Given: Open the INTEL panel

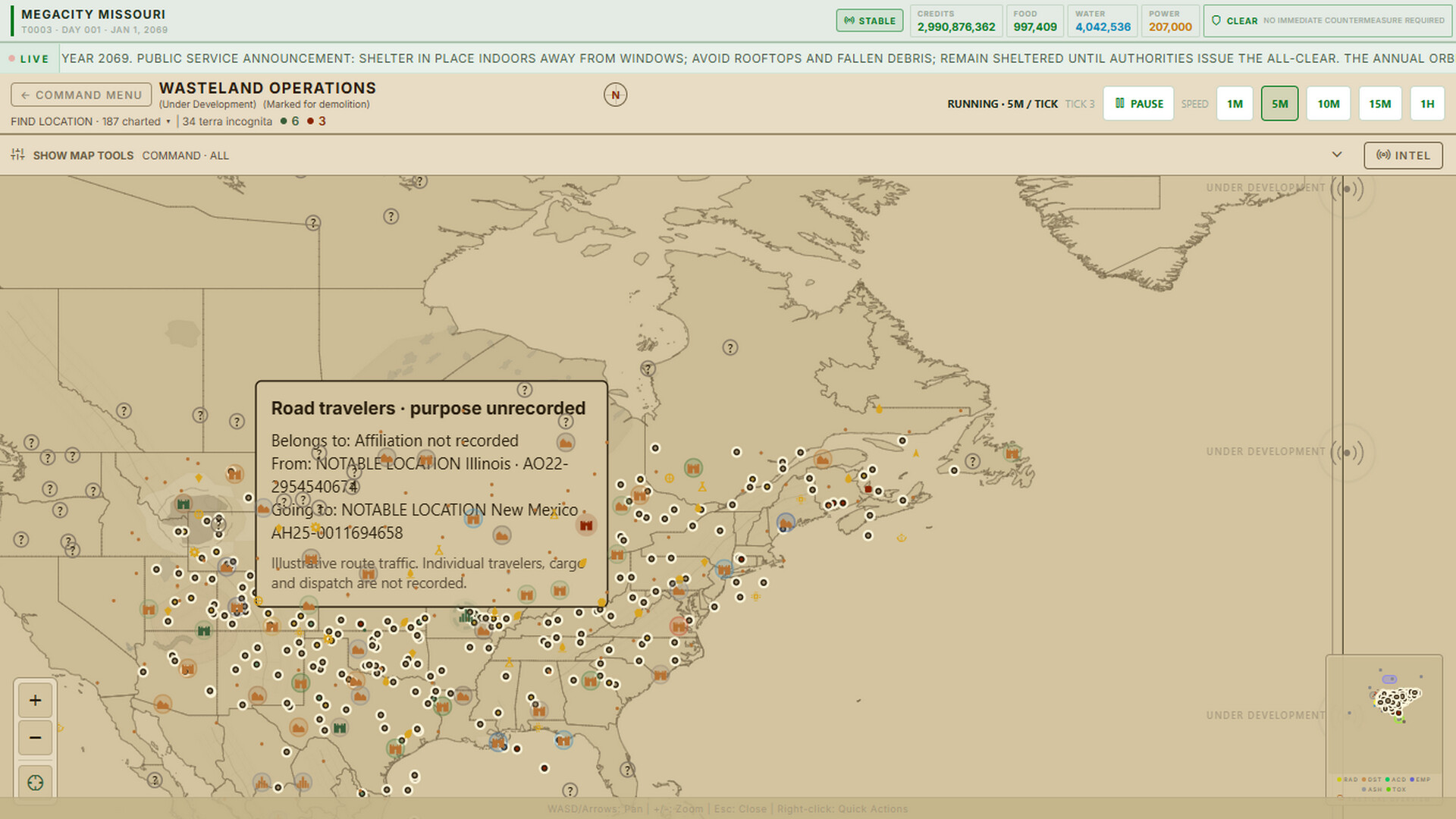Looking at the screenshot, I should click(1403, 155).
